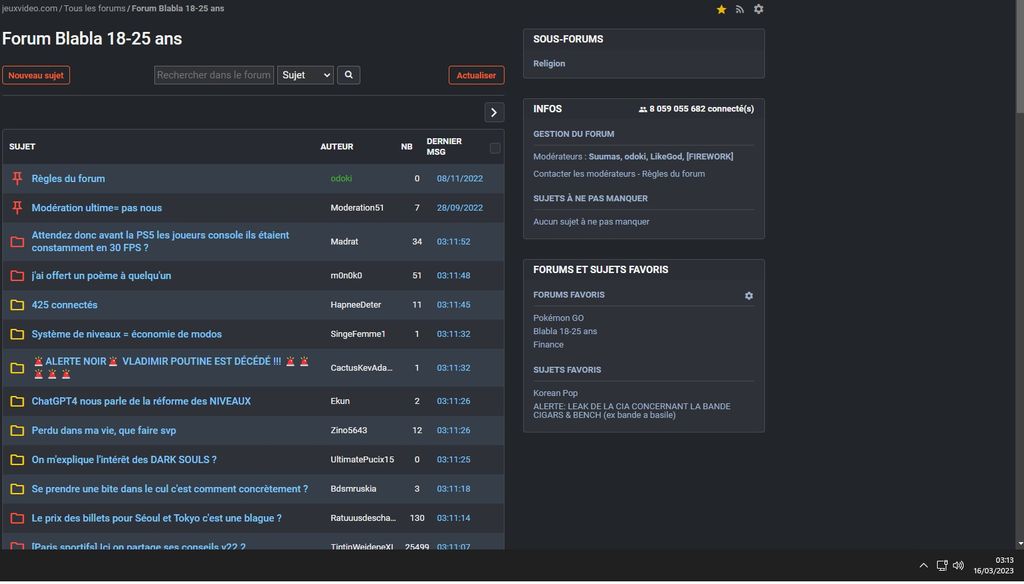
Task: Open forum settings gear at top
Action: point(758,9)
